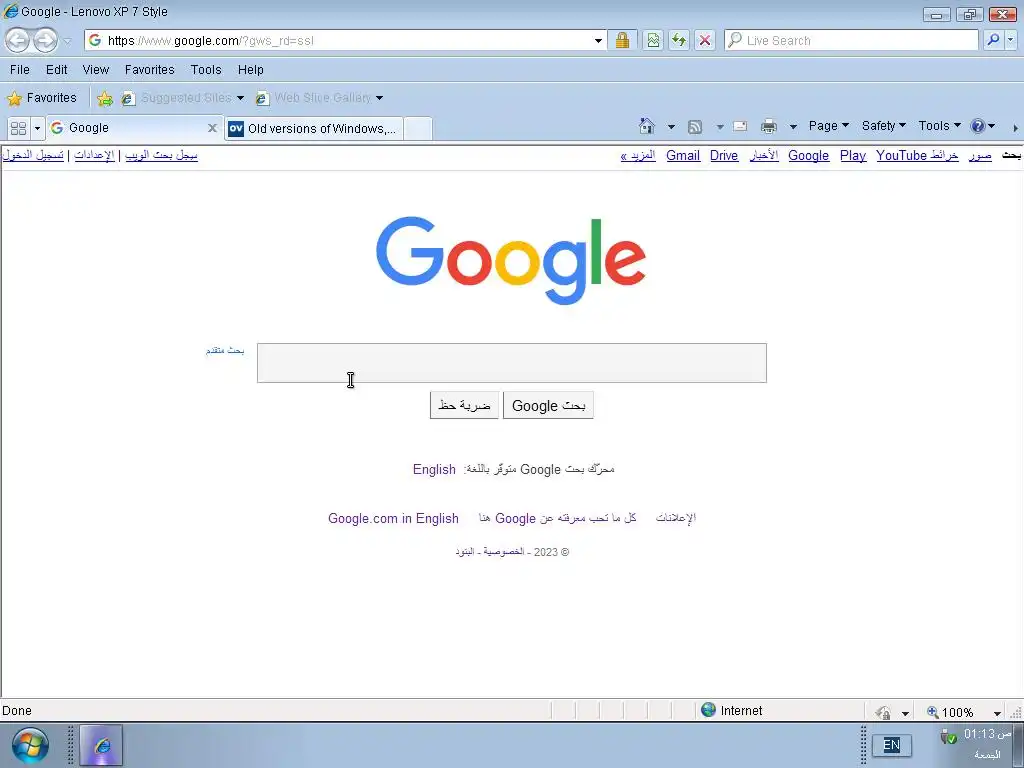Click the I'm Feeling Lucky Arabic button
Viewport: 1024px width, 768px height.
(464, 406)
